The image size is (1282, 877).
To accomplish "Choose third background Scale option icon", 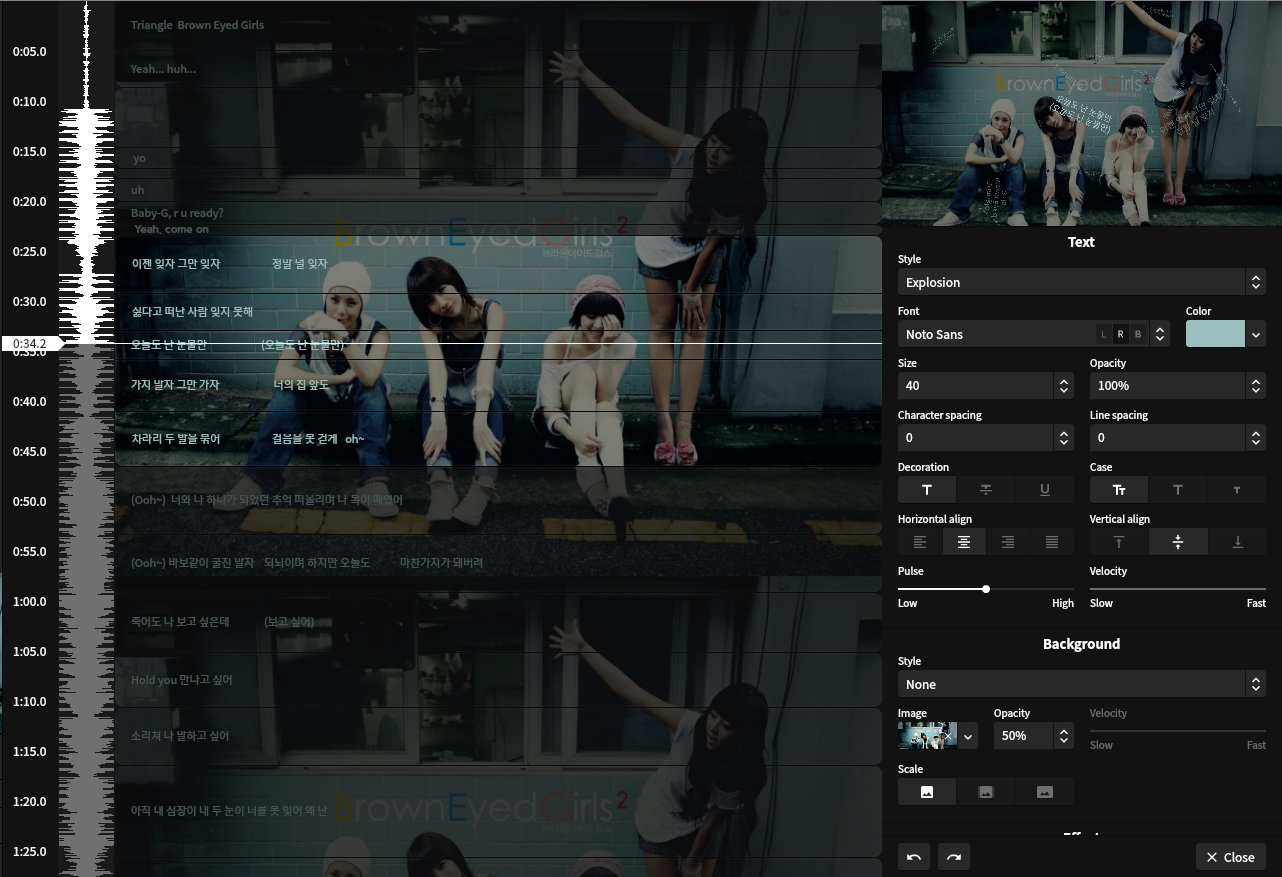I will (x=1045, y=792).
